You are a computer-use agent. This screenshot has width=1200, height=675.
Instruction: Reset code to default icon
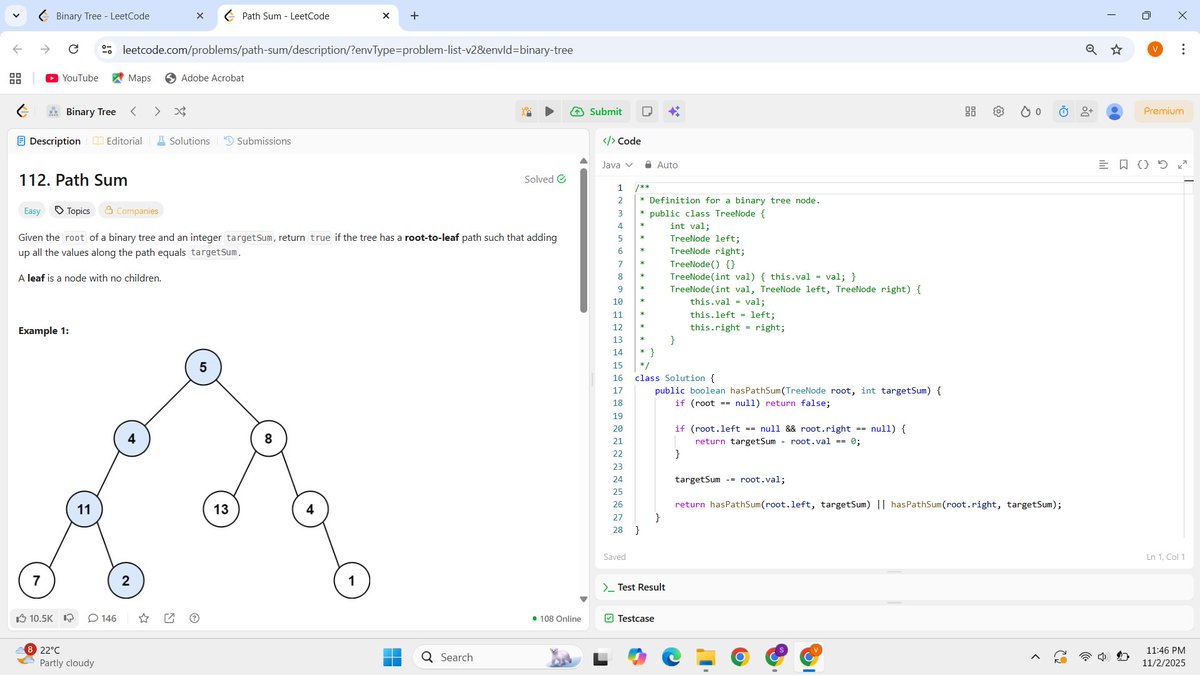pyautogui.click(x=1162, y=165)
